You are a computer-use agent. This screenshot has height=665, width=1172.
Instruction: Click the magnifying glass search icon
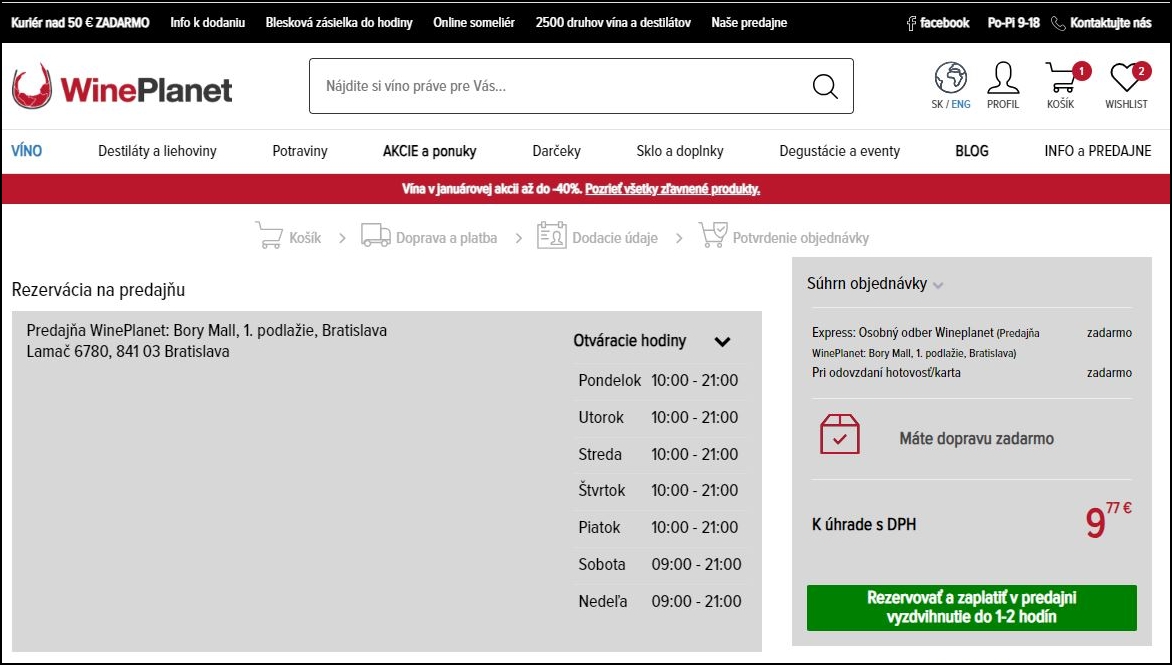[x=824, y=86]
